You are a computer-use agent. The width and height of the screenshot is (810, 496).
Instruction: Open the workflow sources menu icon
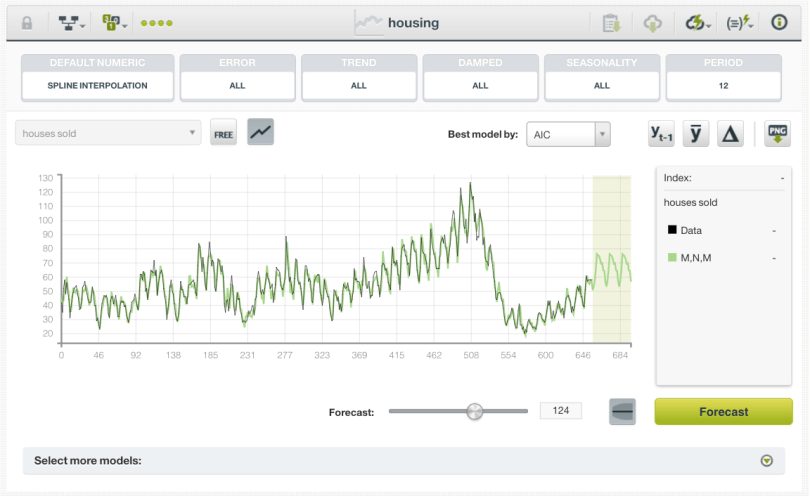[70, 22]
